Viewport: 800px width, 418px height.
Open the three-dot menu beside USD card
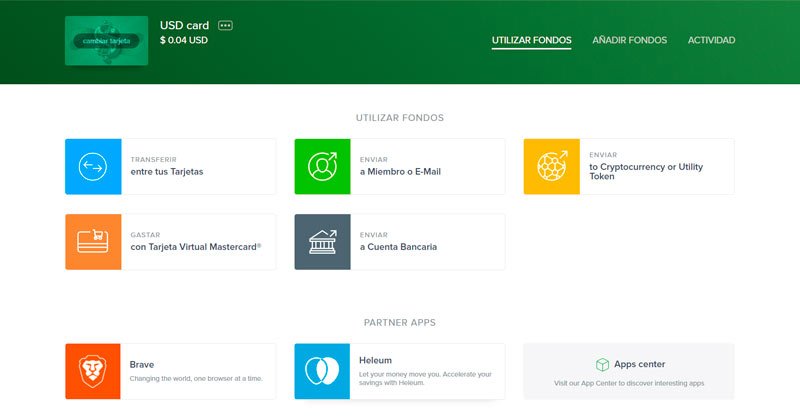click(225, 26)
